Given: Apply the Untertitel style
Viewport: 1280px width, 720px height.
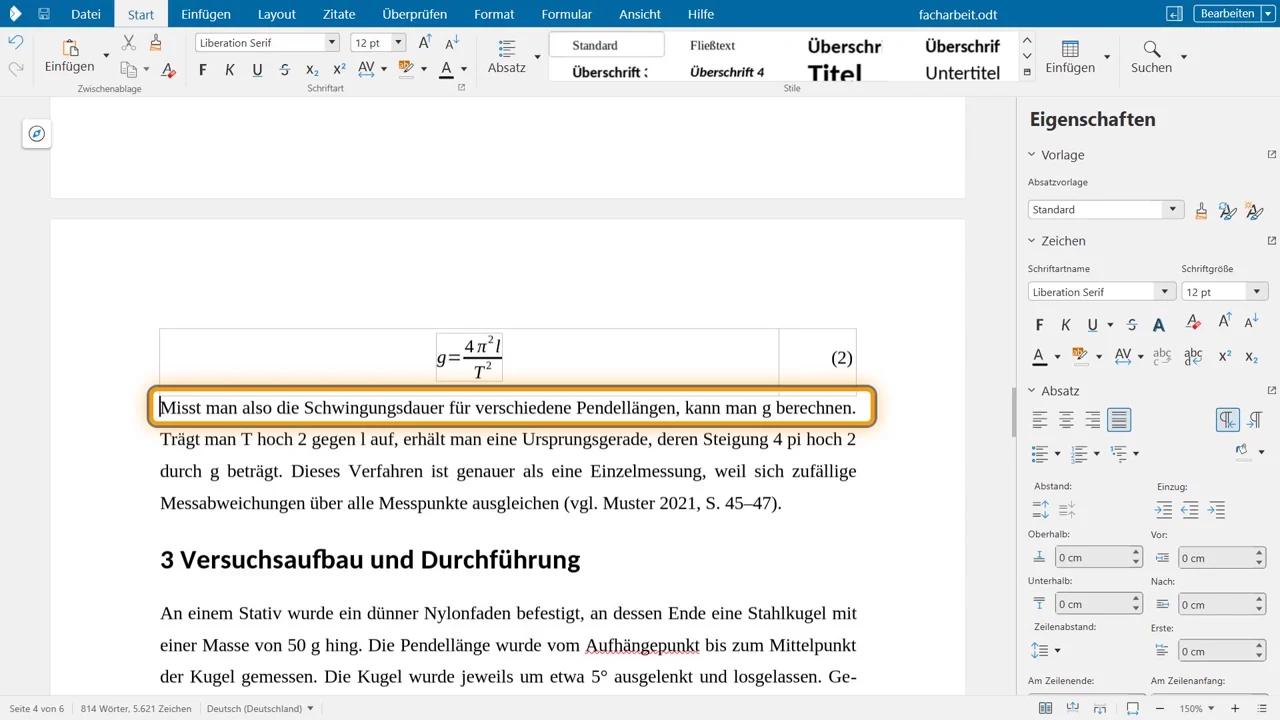Looking at the screenshot, I should [962, 72].
